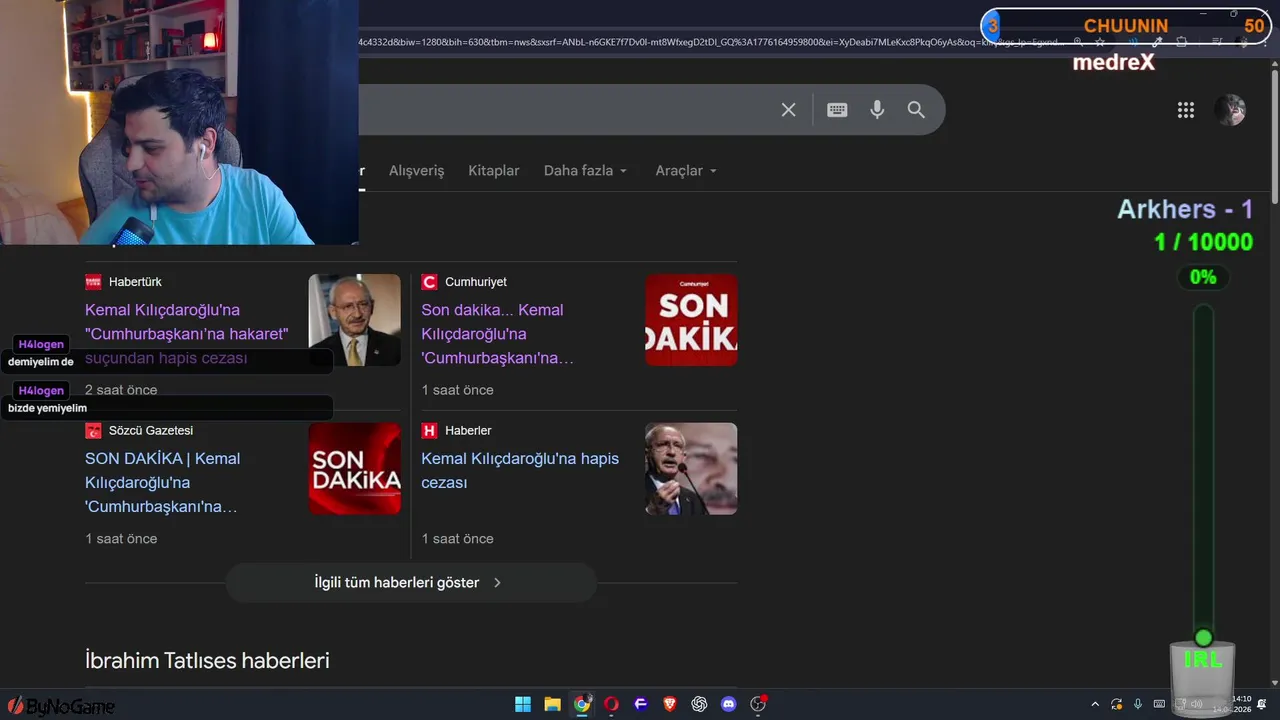This screenshot has height=720, width=1280.
Task: Open Haberler's Kılıçdaroğlu'na hapis cezası headline
Action: 520,470
